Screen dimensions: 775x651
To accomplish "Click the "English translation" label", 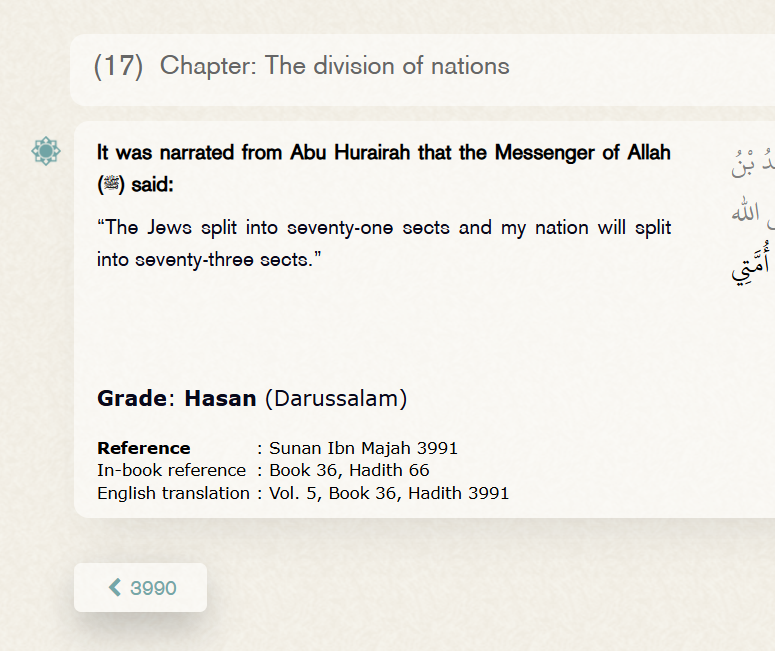I will tap(173, 493).
